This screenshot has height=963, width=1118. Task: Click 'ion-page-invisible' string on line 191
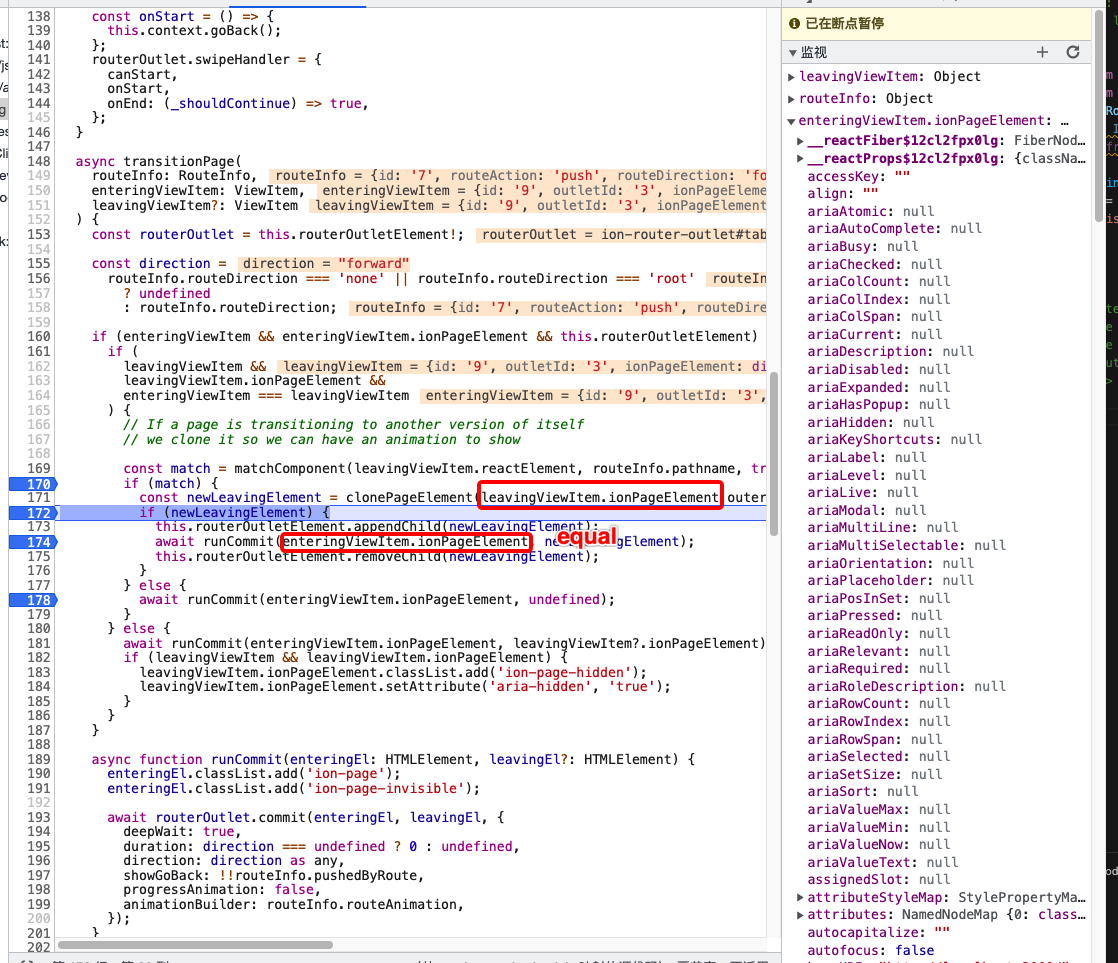(385, 789)
